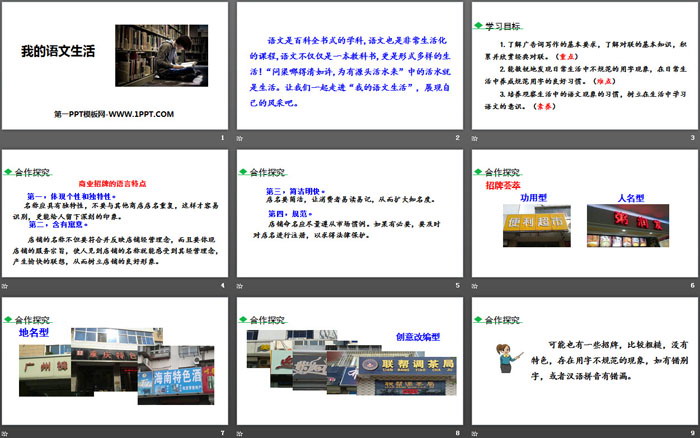Click the animation star icon under slide 7
This screenshot has height=438, width=700.
click(x=4, y=434)
